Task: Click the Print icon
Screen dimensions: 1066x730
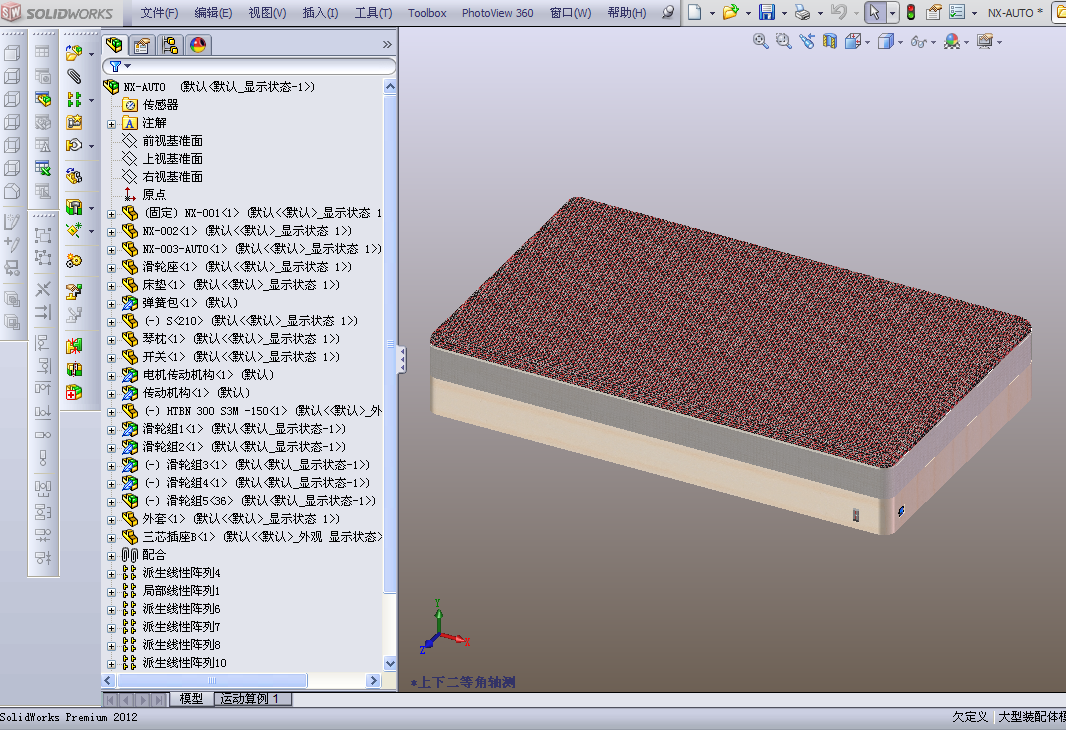Action: pos(802,12)
